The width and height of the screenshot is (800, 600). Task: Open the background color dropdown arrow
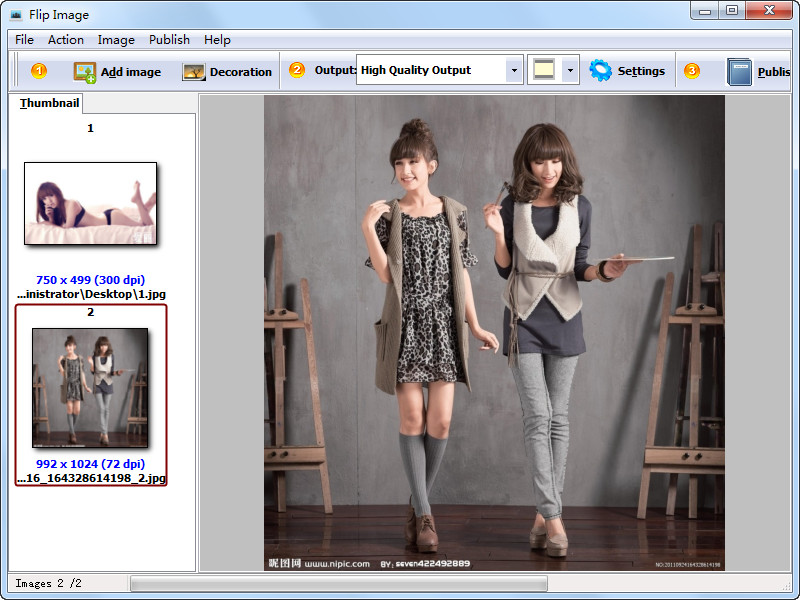[570, 71]
